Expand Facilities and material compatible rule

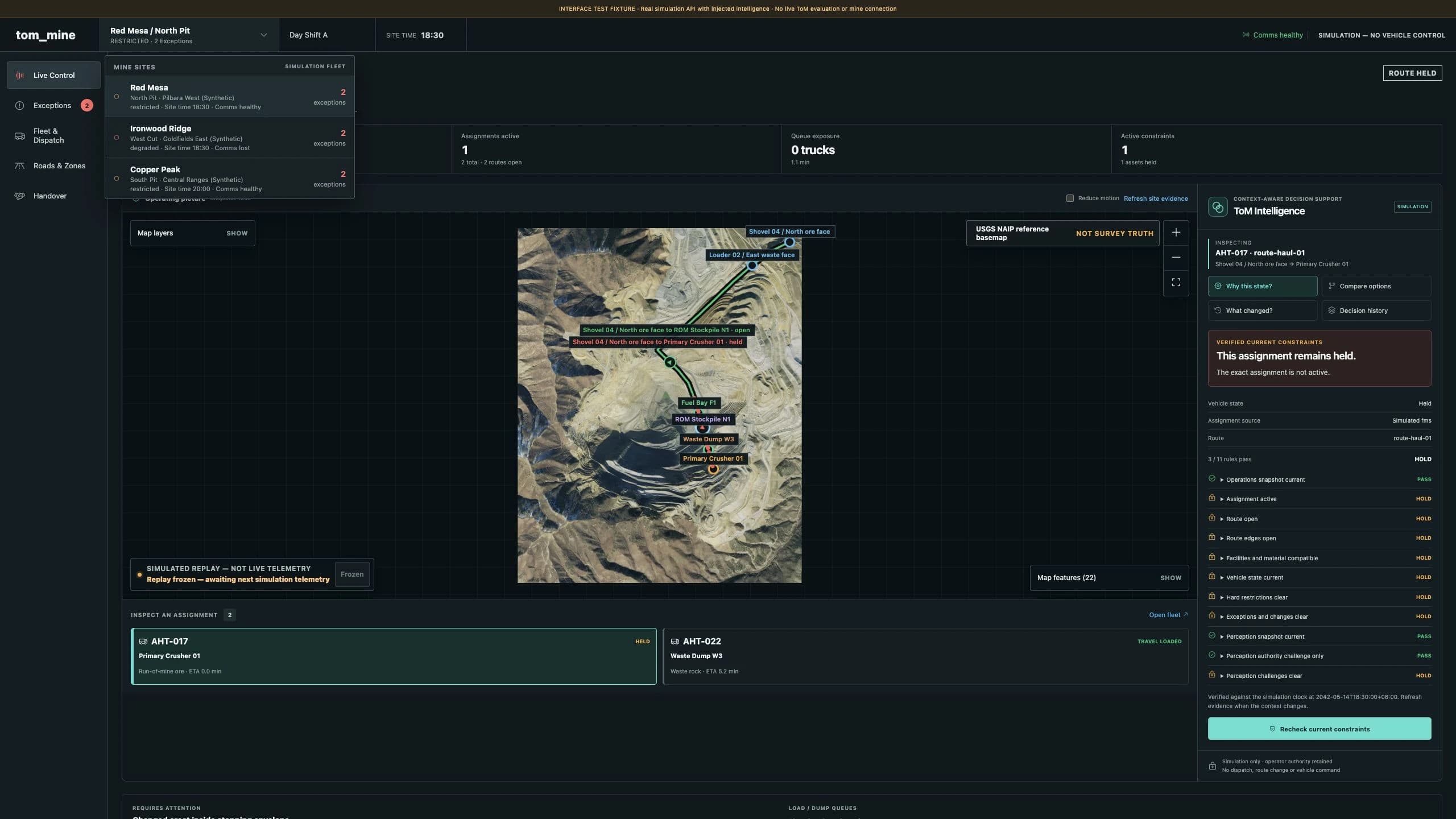point(1319,558)
